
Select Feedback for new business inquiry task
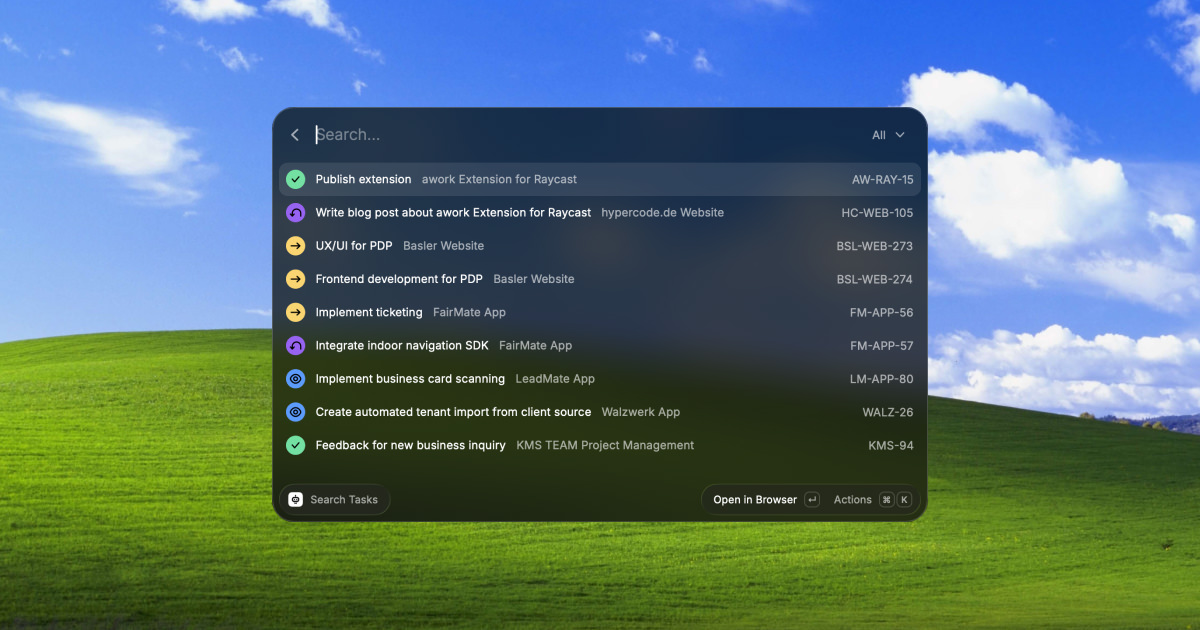tap(599, 445)
